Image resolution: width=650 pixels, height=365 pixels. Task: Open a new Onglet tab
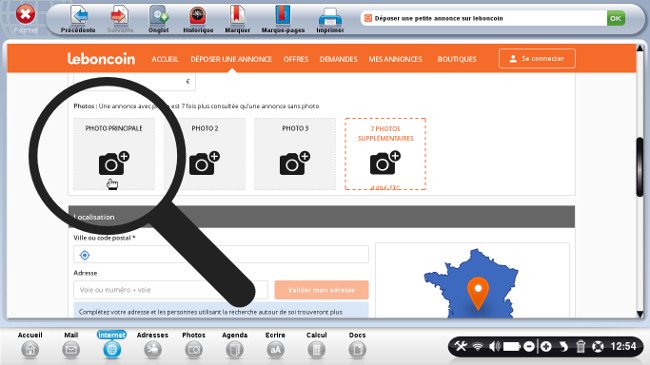tap(158, 19)
